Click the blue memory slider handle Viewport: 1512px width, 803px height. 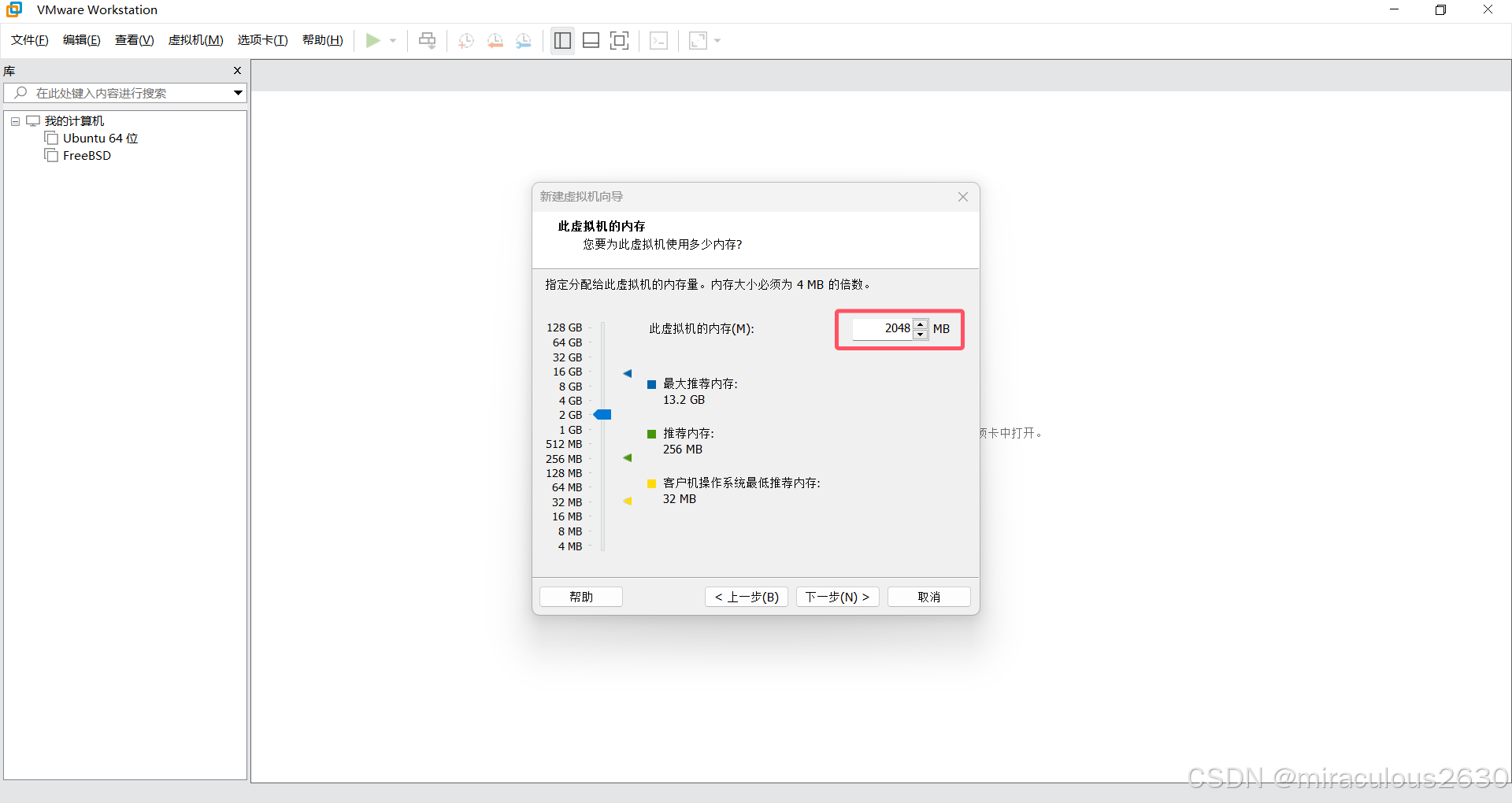click(602, 415)
